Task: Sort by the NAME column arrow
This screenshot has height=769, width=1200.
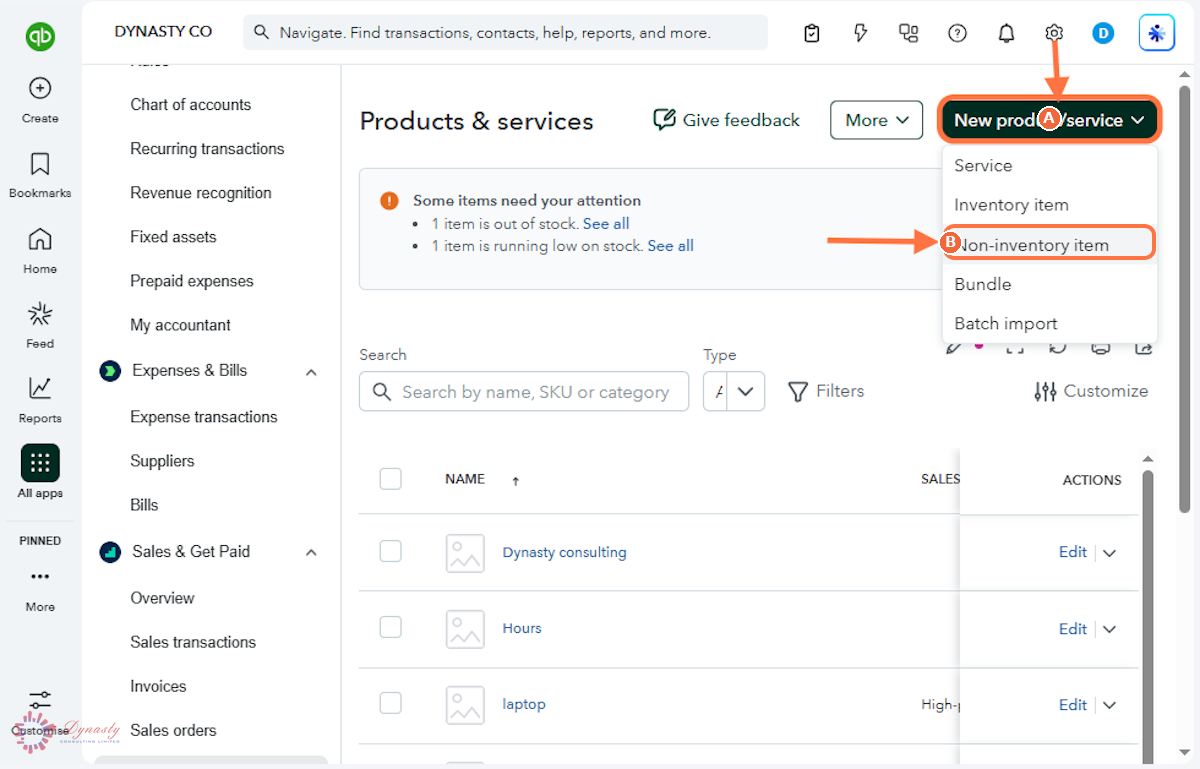Action: pos(516,481)
